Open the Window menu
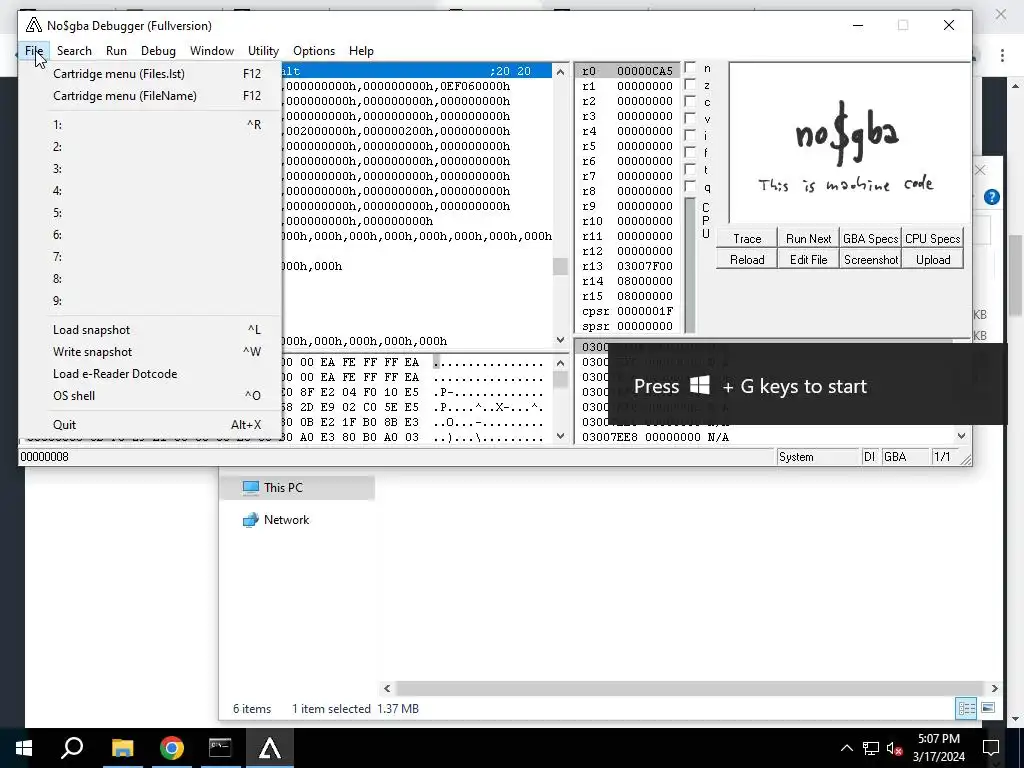This screenshot has width=1024, height=768. 212,51
